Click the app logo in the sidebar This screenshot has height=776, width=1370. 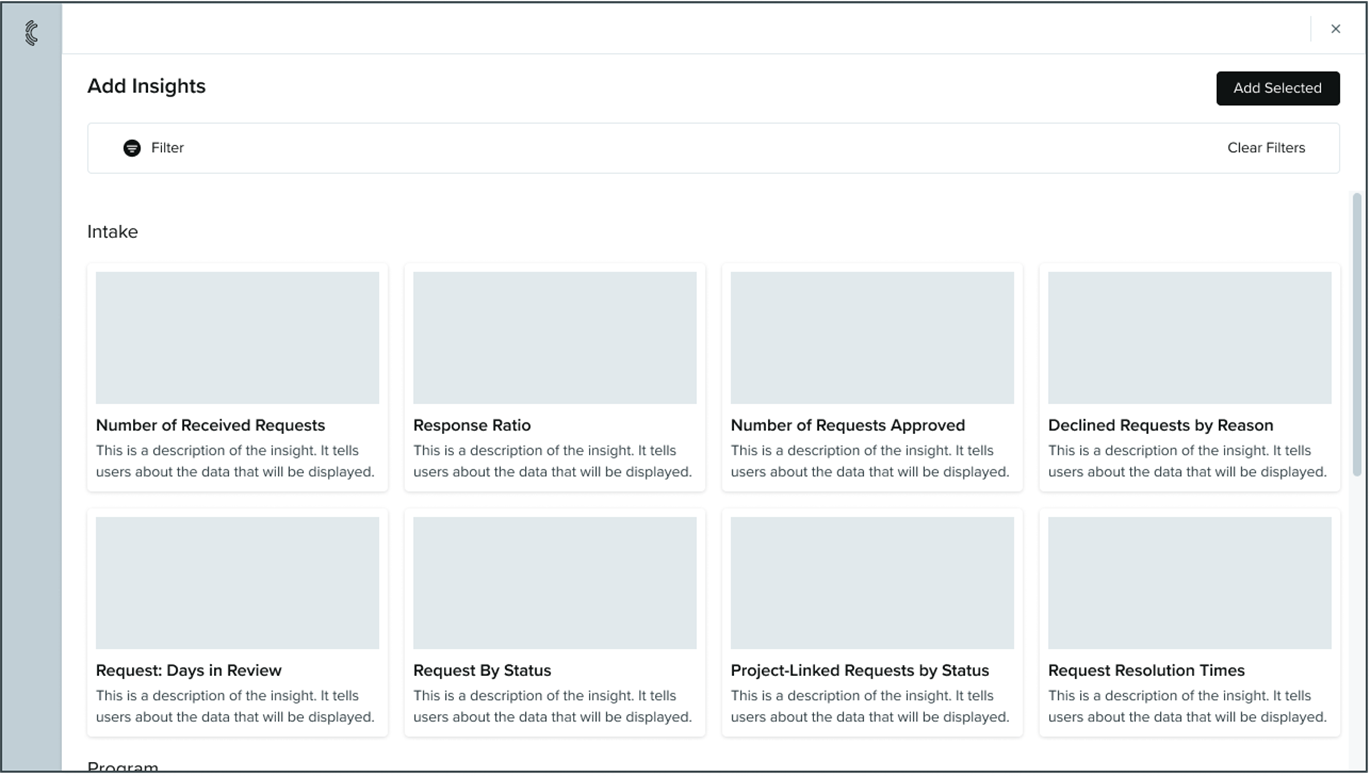point(31,33)
